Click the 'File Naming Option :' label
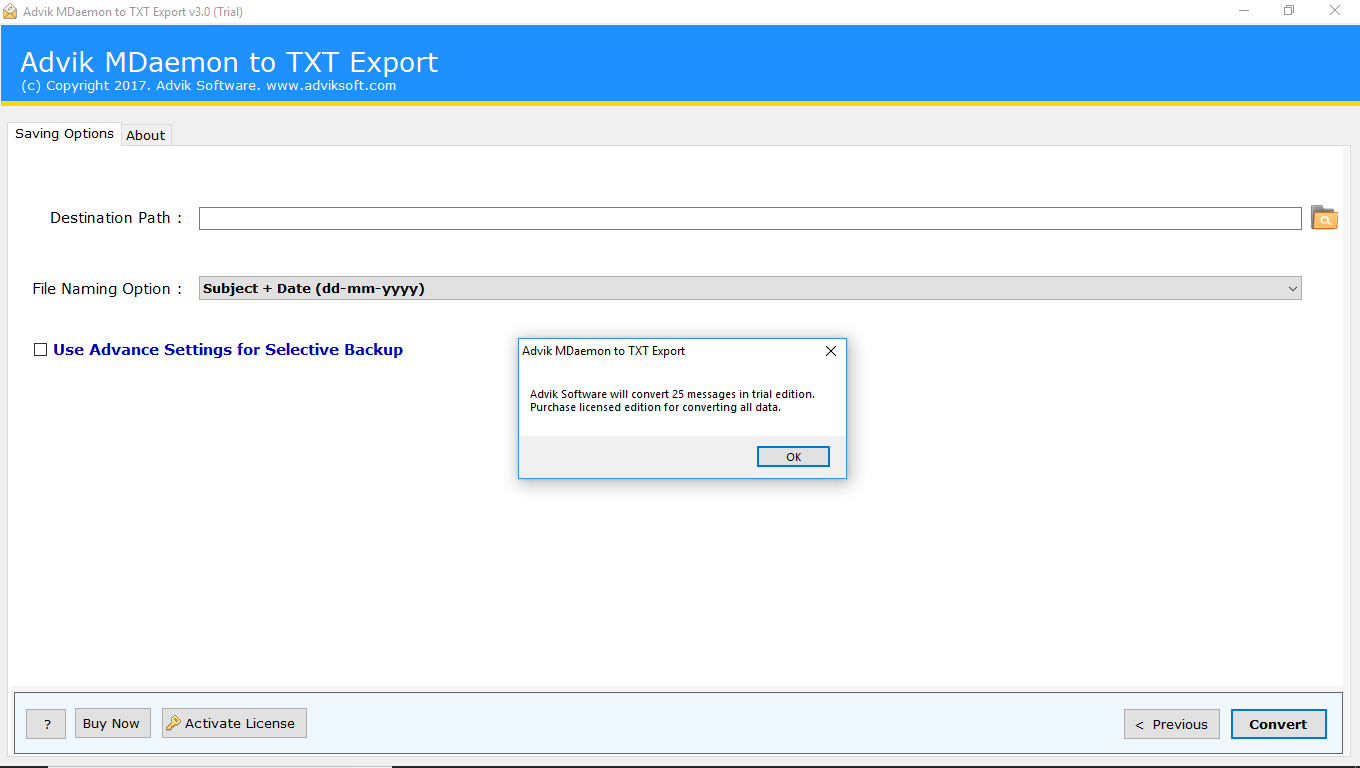 click(107, 289)
